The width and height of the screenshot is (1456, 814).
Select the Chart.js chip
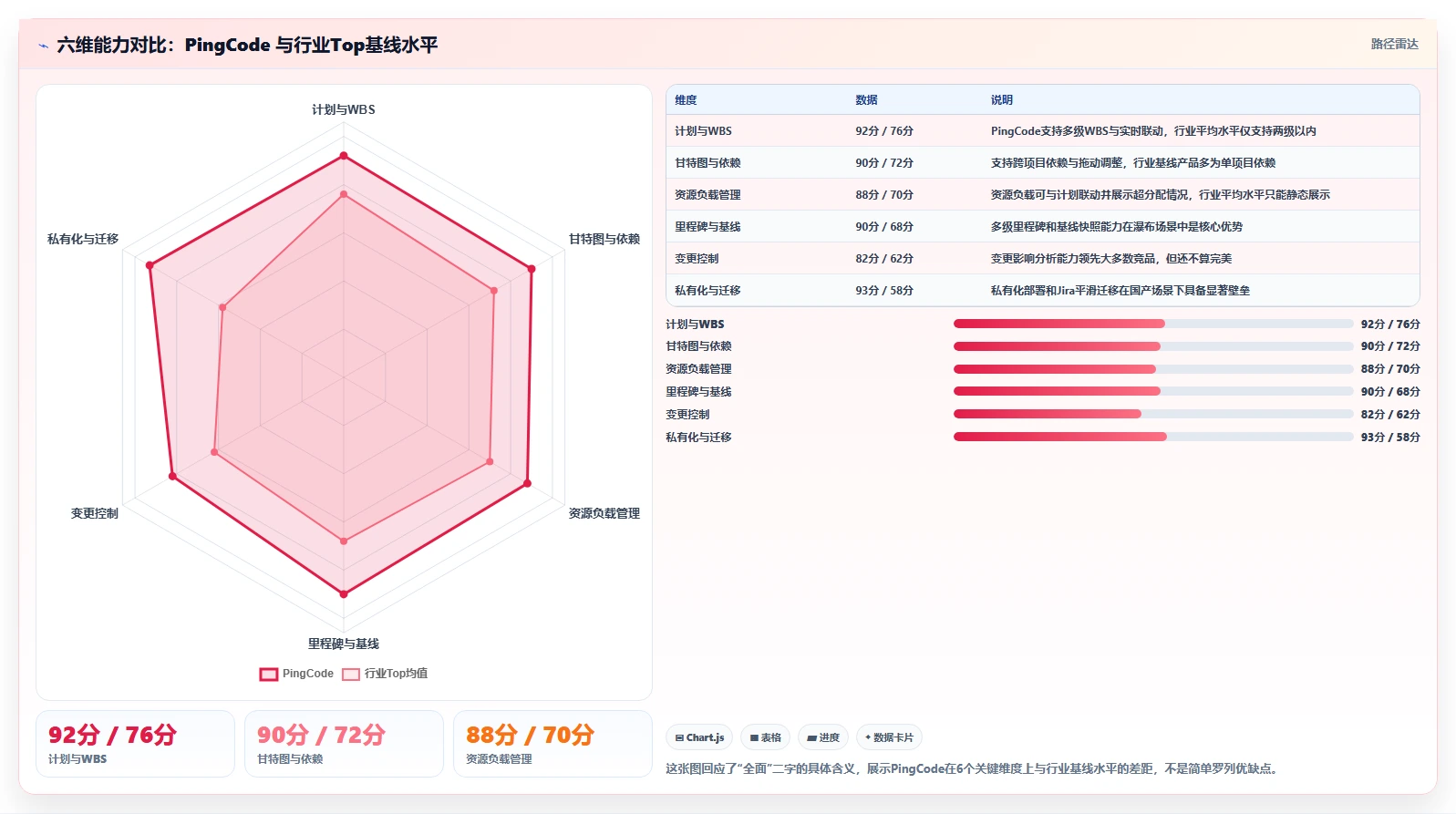(699, 737)
